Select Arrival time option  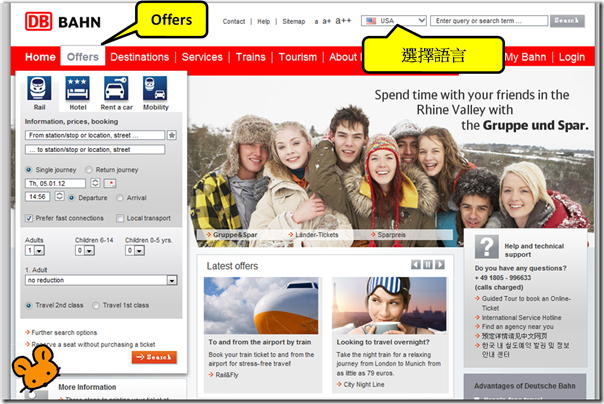(120, 198)
